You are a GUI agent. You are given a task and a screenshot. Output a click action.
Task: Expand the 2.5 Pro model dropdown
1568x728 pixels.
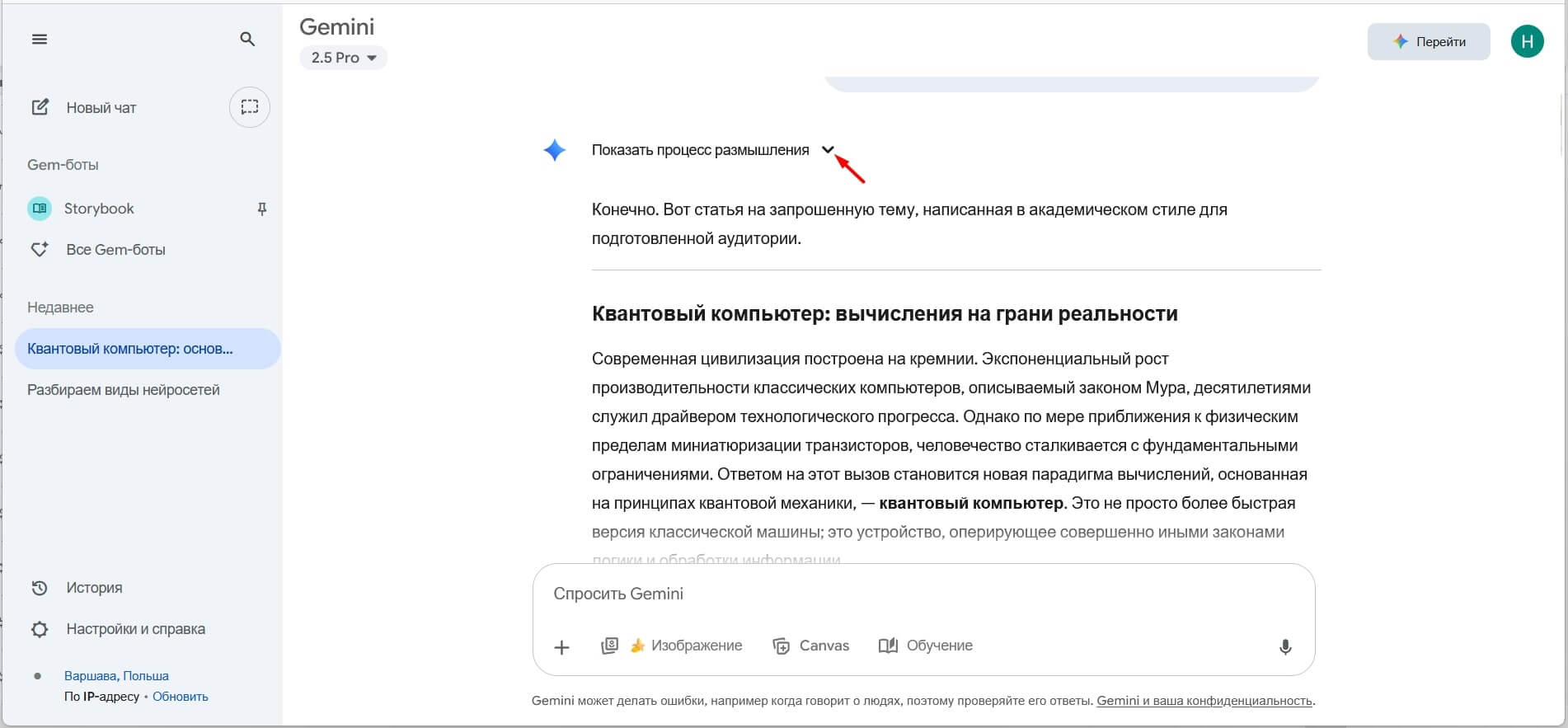tap(343, 58)
